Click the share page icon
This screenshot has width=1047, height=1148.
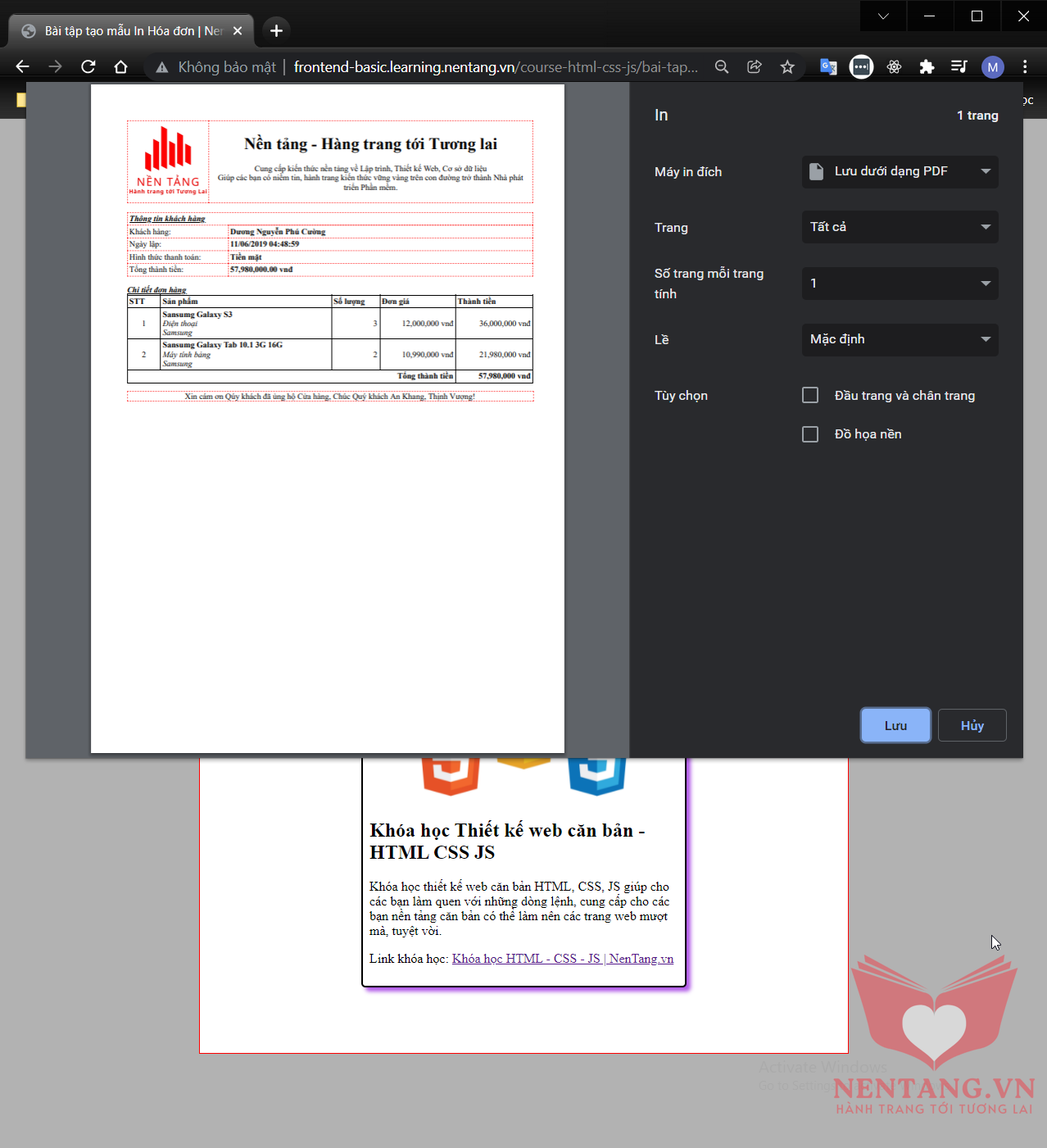coord(755,67)
